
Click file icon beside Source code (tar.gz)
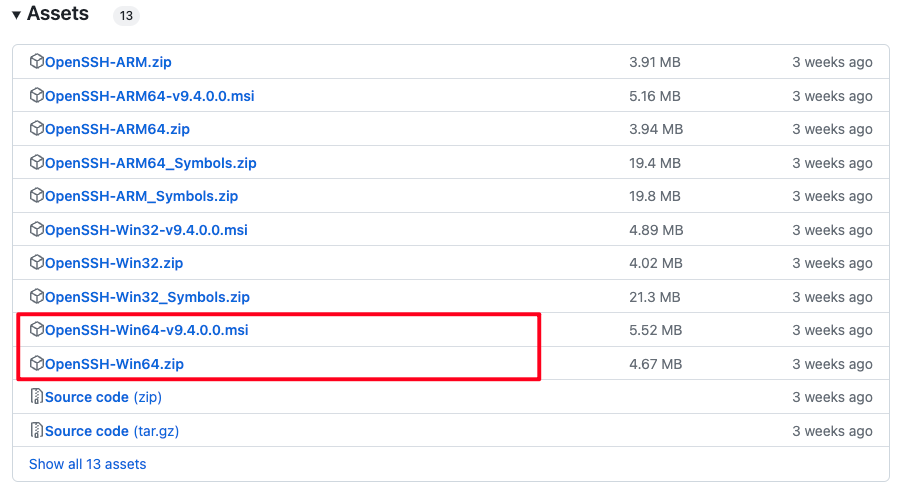coord(37,430)
